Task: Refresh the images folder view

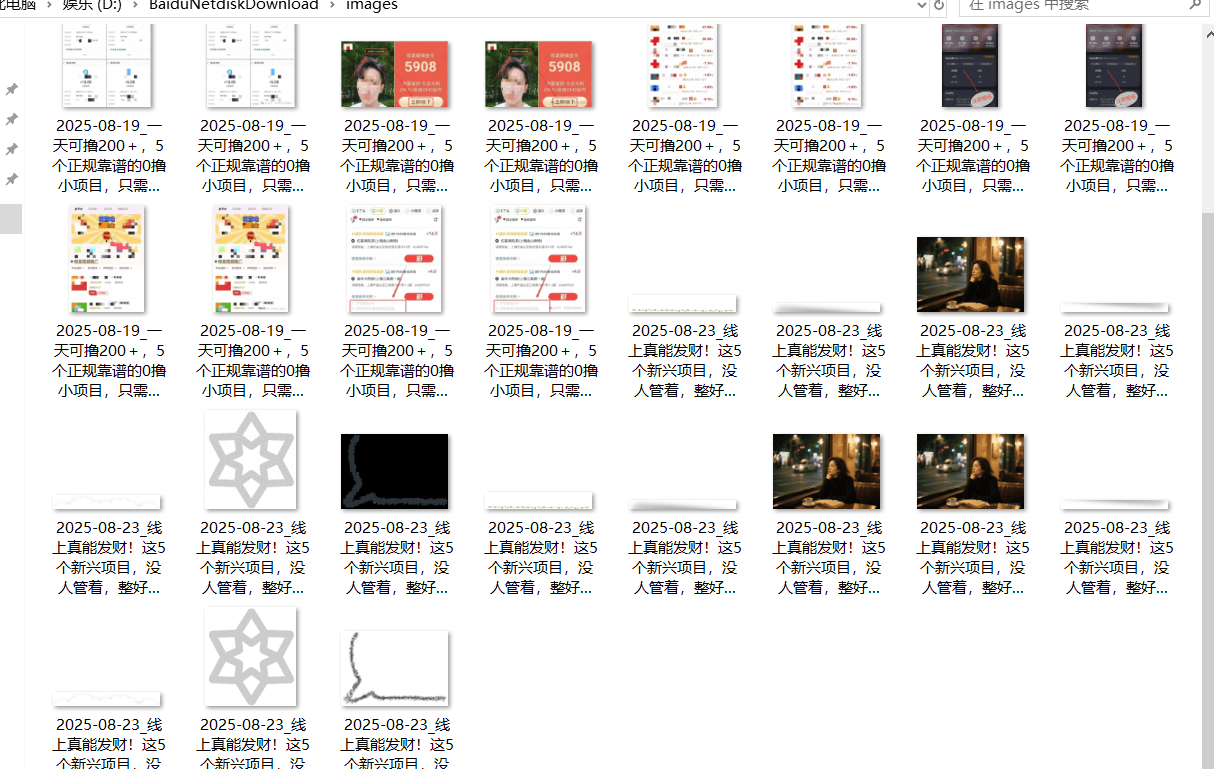Action: click(936, 6)
